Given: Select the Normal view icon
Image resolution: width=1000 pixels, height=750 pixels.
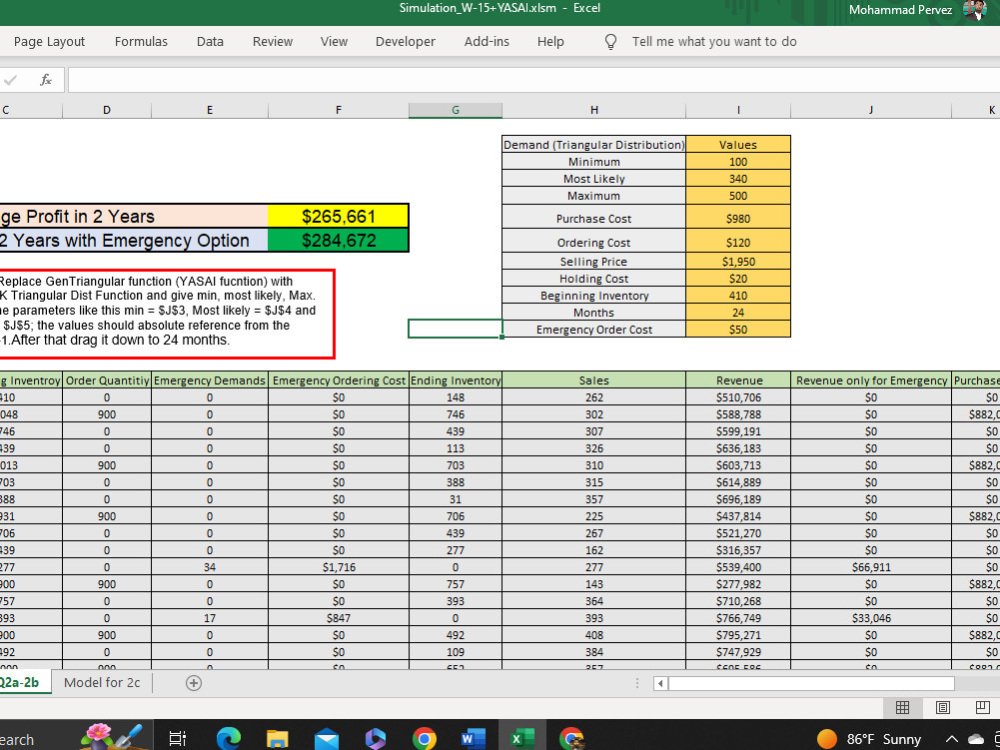Looking at the screenshot, I should [x=903, y=707].
